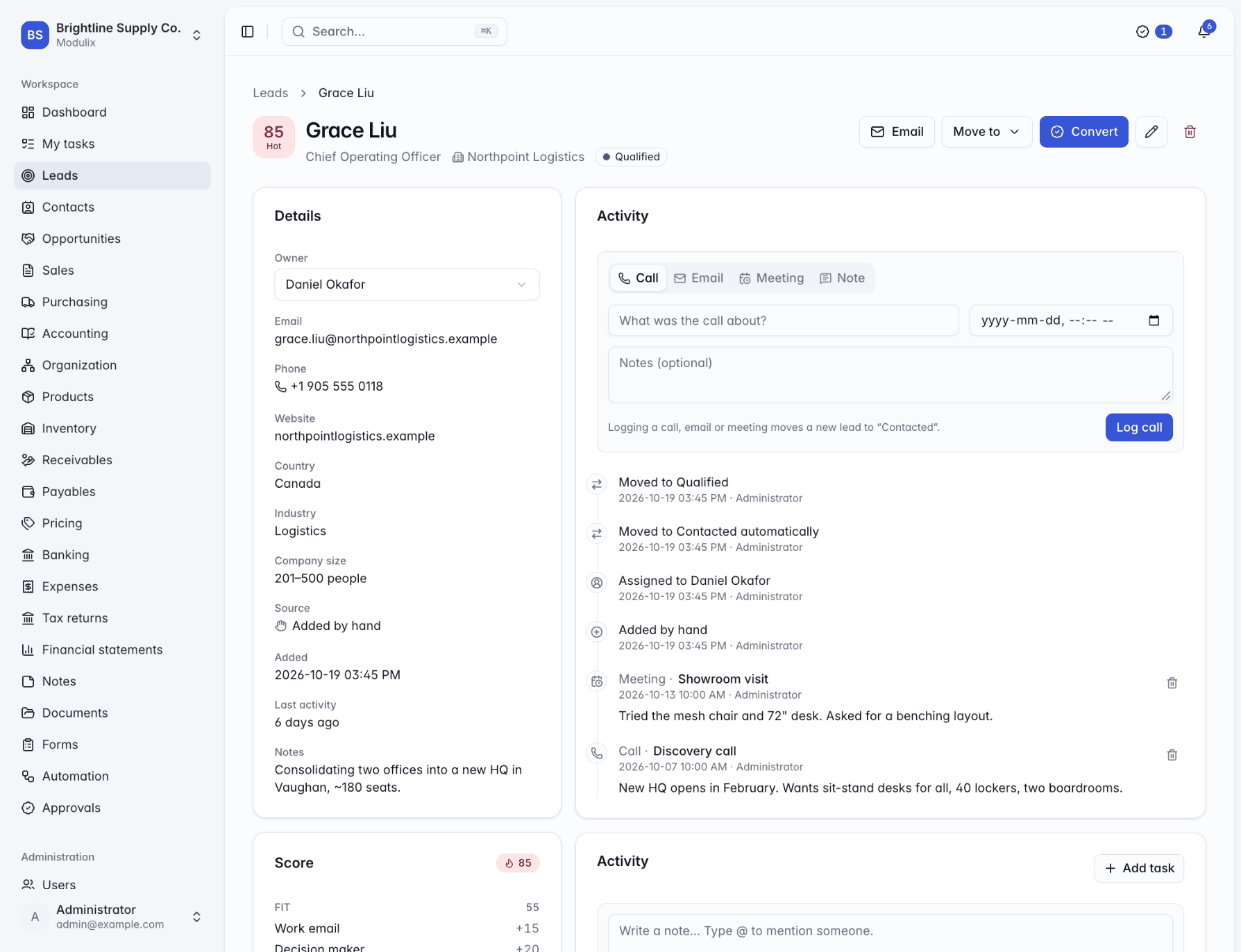Click the phone number +1 905 555 0118

(x=337, y=386)
